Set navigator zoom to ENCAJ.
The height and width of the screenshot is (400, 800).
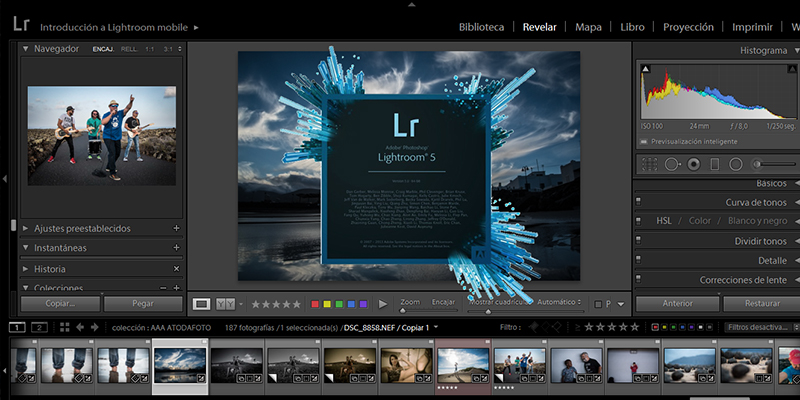(103, 49)
